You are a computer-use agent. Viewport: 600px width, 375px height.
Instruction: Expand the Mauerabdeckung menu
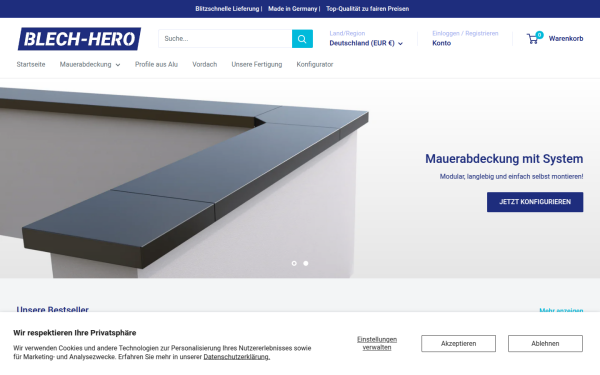[x=90, y=64]
